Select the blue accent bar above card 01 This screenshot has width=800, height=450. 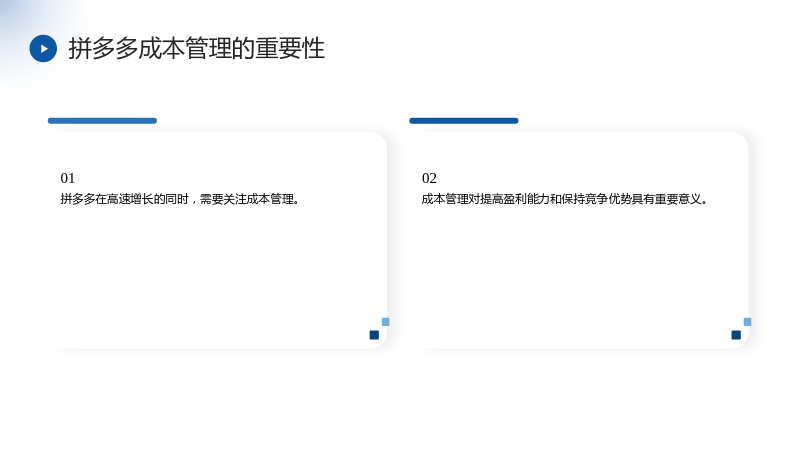pos(102,121)
